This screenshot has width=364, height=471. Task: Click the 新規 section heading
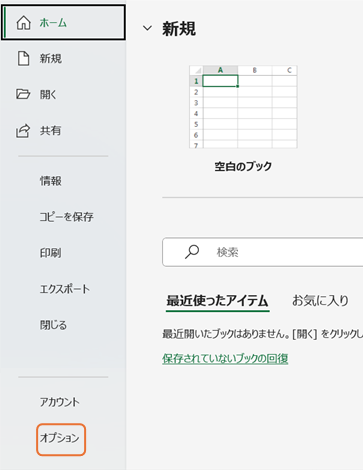[179, 29]
